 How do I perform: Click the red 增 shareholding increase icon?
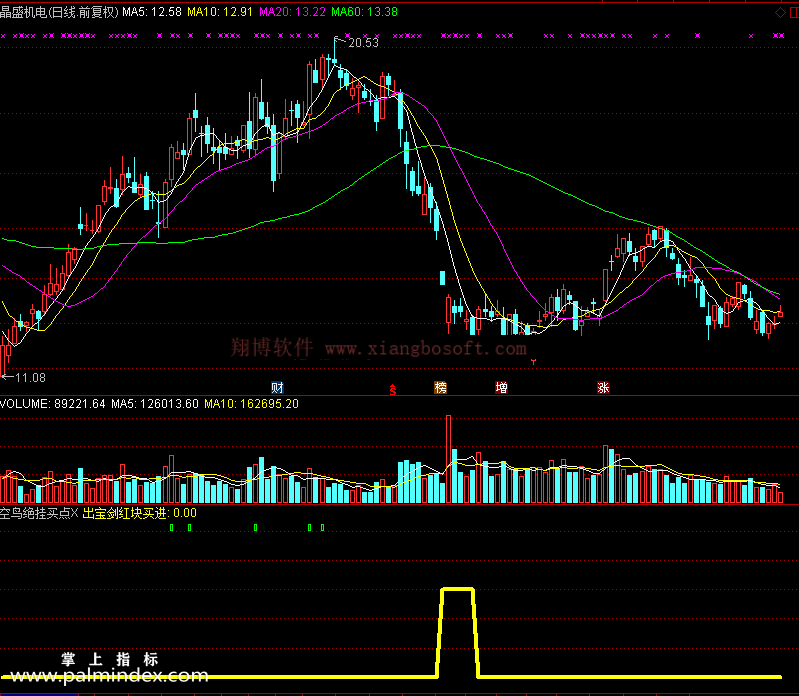point(501,388)
